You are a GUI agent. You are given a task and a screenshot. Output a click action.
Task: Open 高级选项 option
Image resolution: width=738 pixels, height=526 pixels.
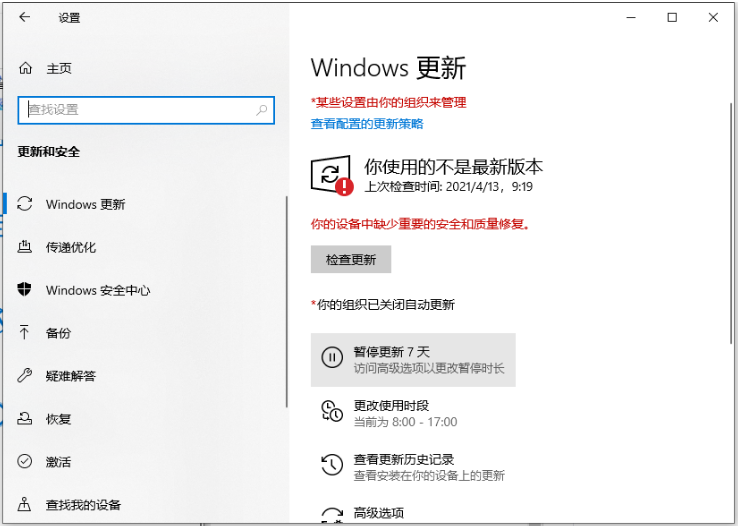click(x=379, y=513)
